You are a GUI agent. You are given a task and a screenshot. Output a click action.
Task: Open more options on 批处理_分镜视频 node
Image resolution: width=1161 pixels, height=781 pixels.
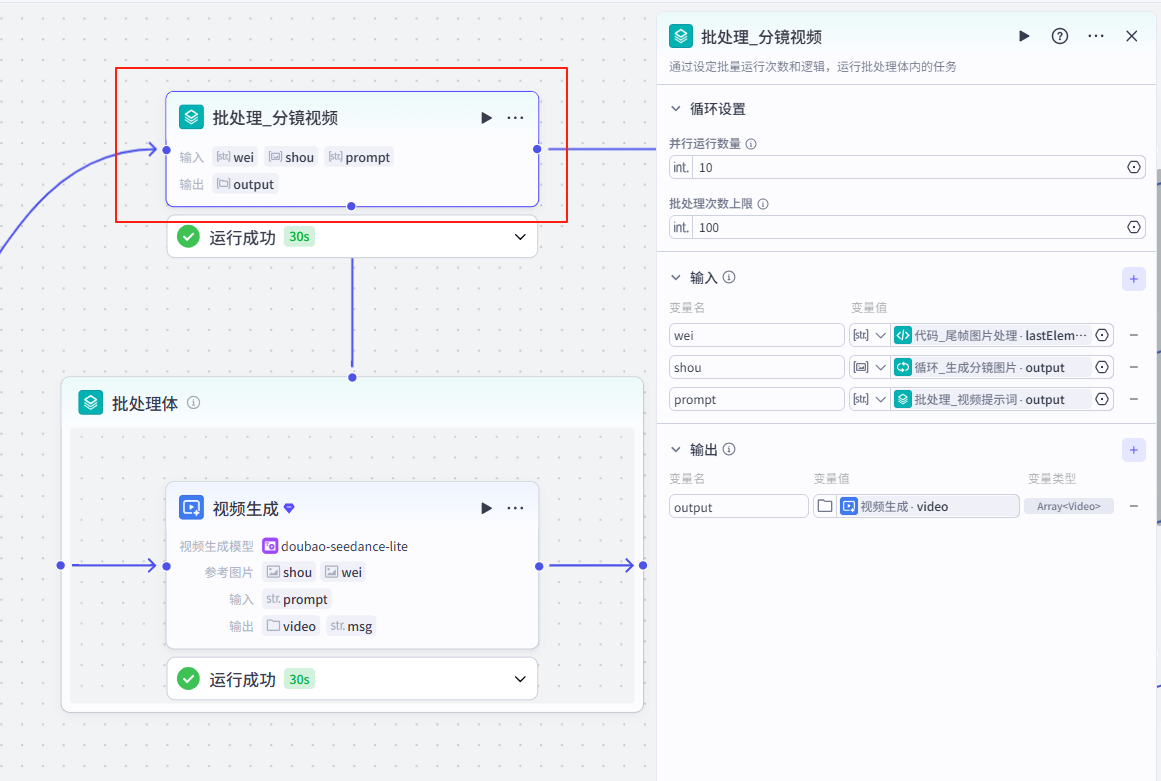[x=515, y=118]
